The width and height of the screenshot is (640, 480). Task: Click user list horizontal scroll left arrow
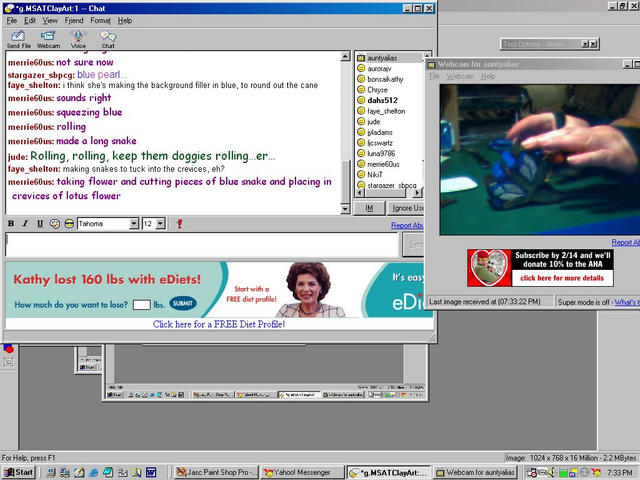(360, 192)
